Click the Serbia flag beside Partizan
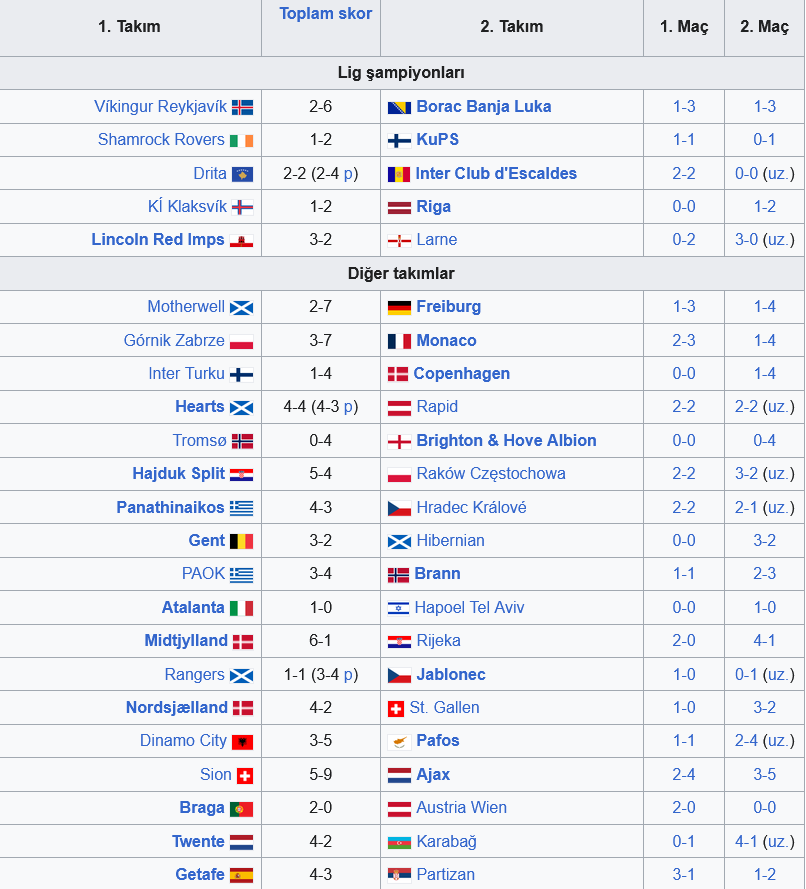This screenshot has width=806, height=889. [399, 875]
